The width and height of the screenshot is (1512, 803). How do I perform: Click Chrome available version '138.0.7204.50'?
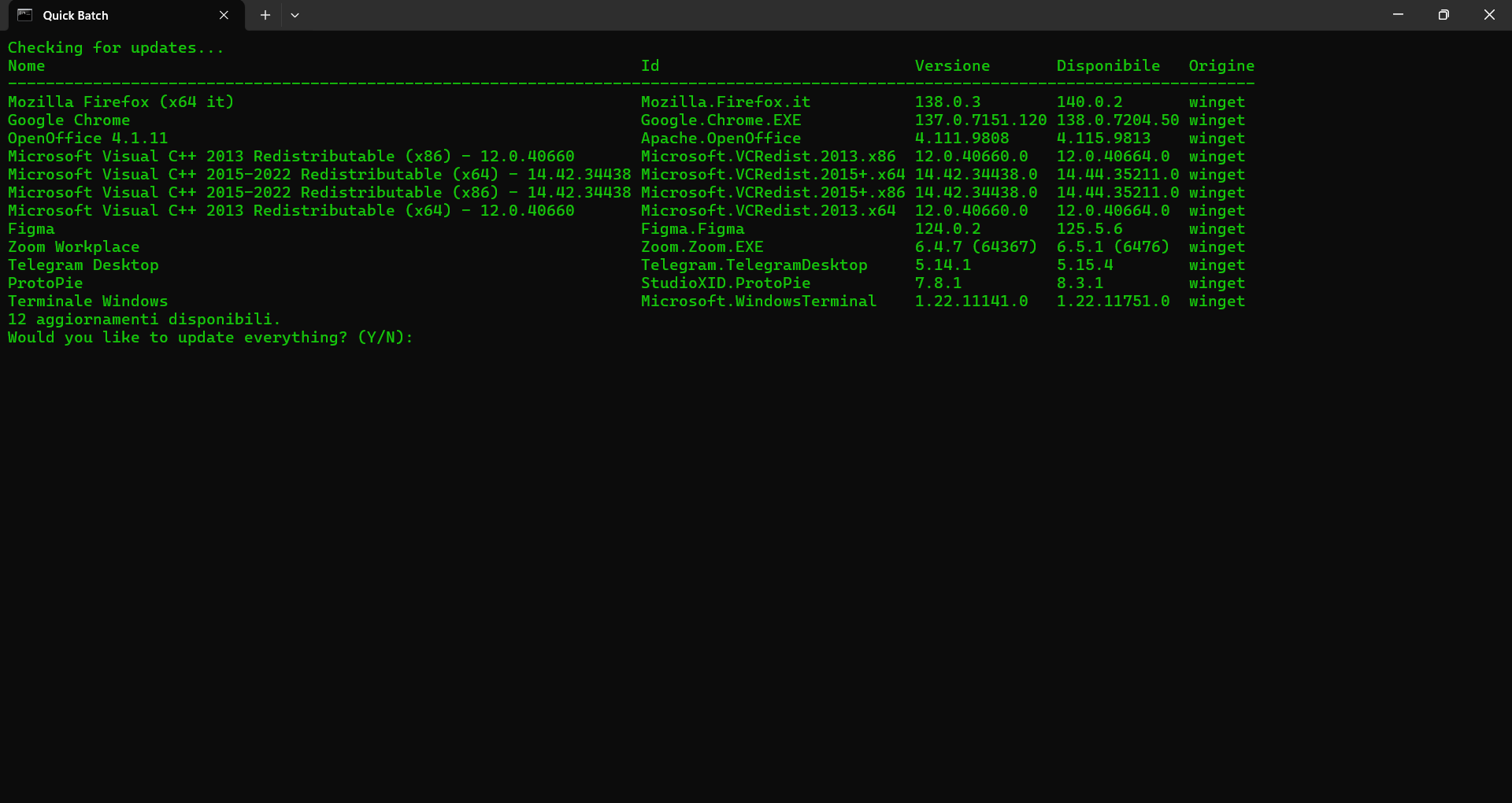click(1118, 120)
